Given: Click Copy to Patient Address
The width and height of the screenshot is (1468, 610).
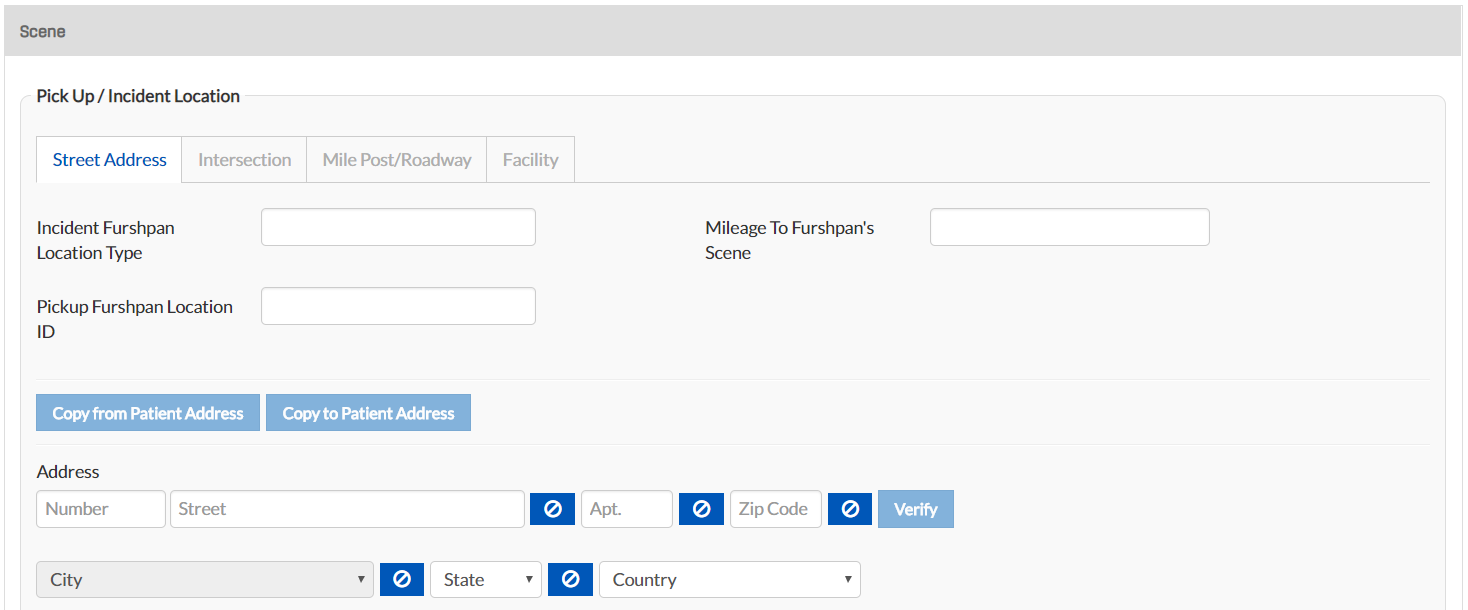Looking at the screenshot, I should 368,412.
